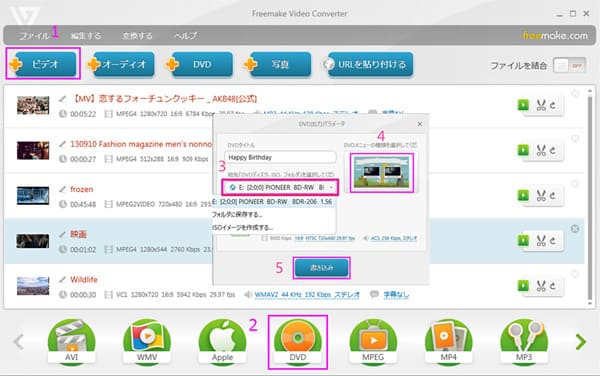Screen dimensions: 600x376
Task: Show previous formats with left gray arrow
Action: coord(18,342)
